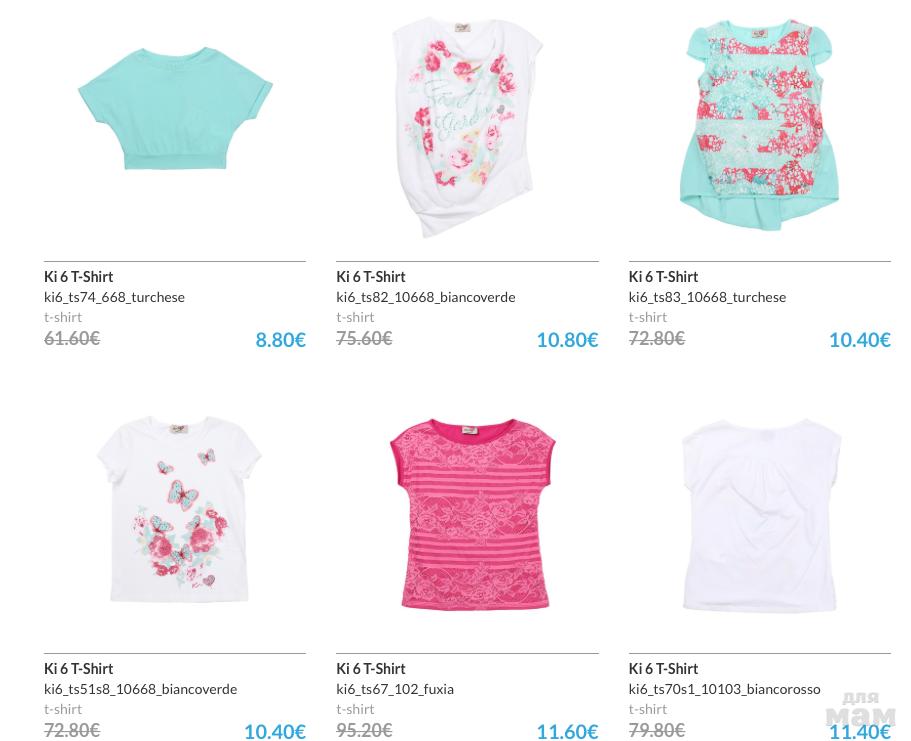Click the crossed-out 95.20€ original price

click(364, 731)
